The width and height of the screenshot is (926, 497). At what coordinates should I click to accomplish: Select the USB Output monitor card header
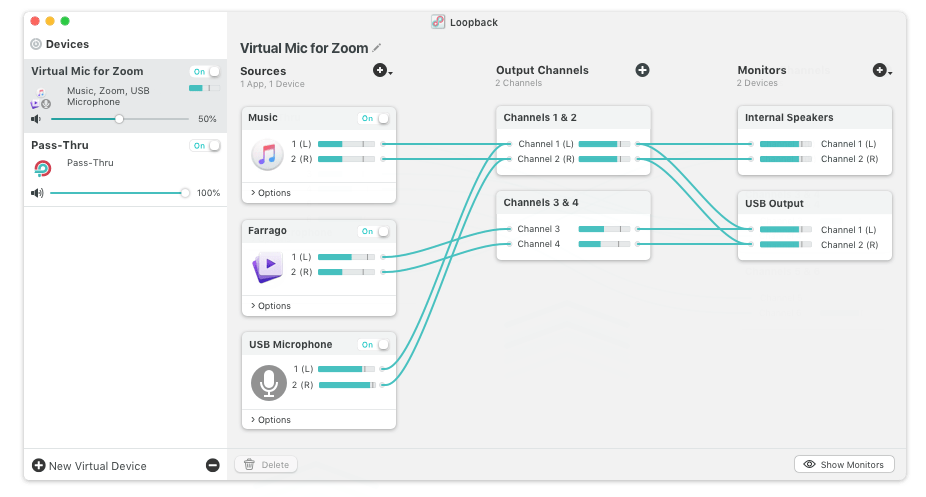pos(814,203)
